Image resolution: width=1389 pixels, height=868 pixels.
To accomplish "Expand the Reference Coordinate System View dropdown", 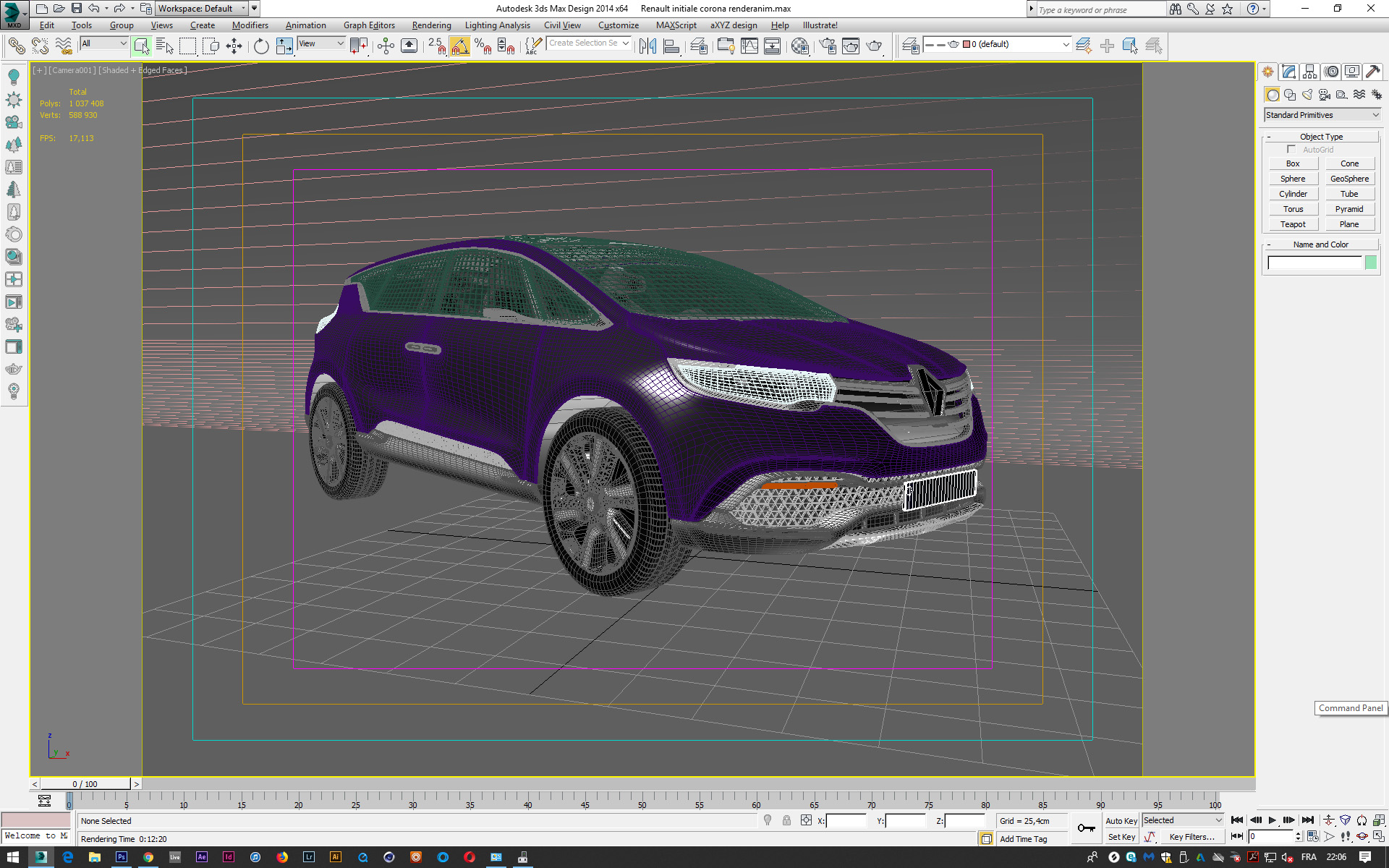I will (321, 44).
